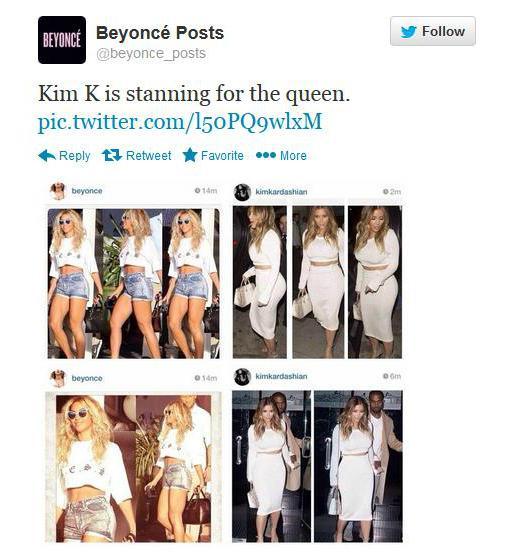Image resolution: width=511 pixels, height=556 pixels.
Task: Click the Reply text label
Action: pyautogui.click(x=75, y=156)
